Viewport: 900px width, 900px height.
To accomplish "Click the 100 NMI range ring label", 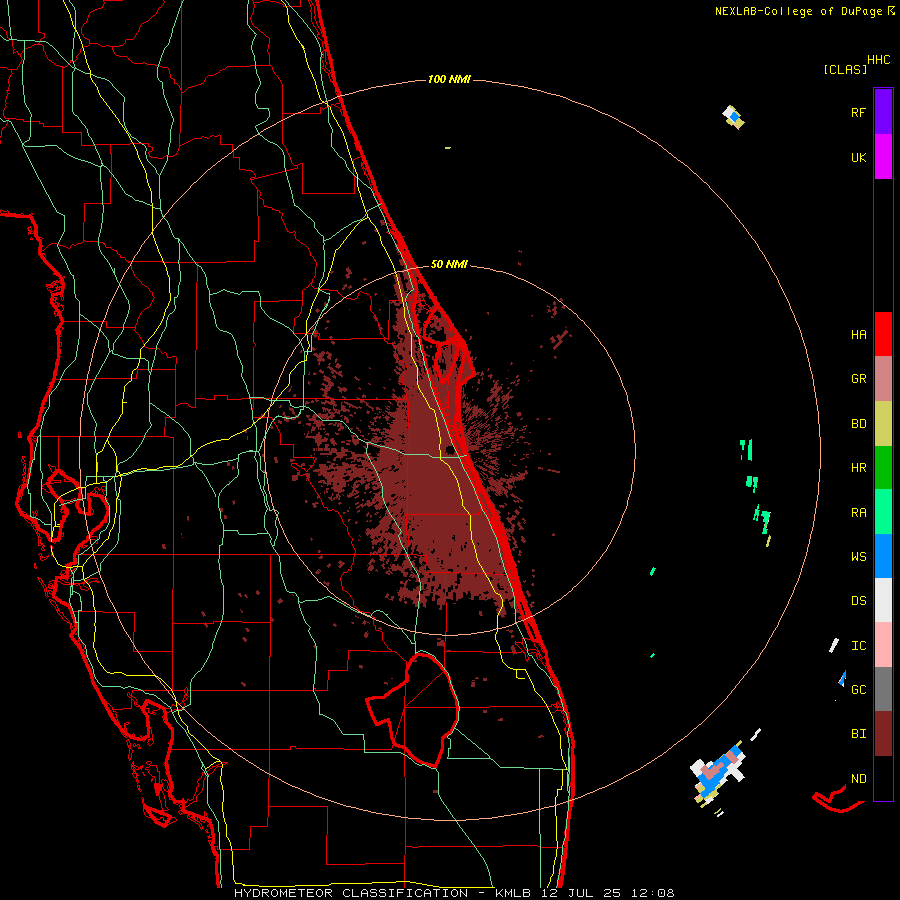I will 449,79.
